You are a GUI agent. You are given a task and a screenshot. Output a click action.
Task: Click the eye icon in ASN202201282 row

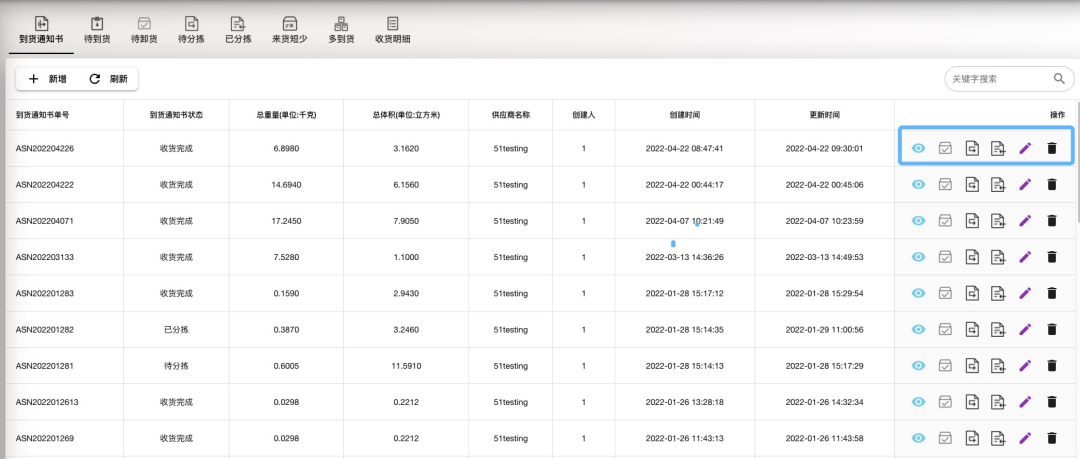click(918, 329)
